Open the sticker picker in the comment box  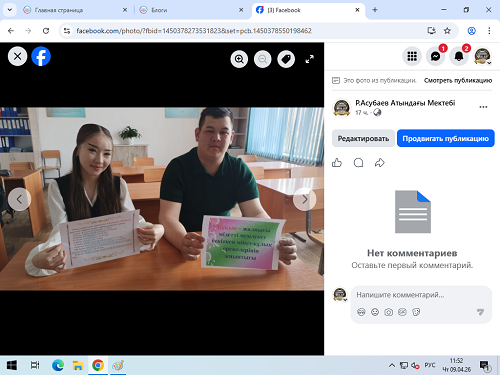tap(416, 312)
